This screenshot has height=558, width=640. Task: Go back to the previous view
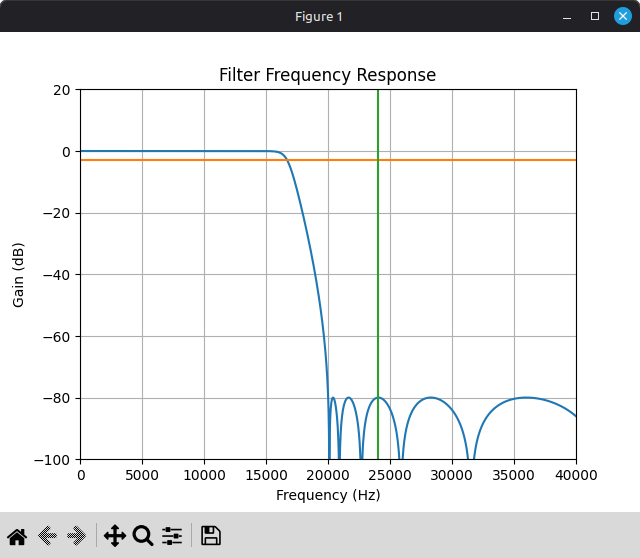pos(47,536)
